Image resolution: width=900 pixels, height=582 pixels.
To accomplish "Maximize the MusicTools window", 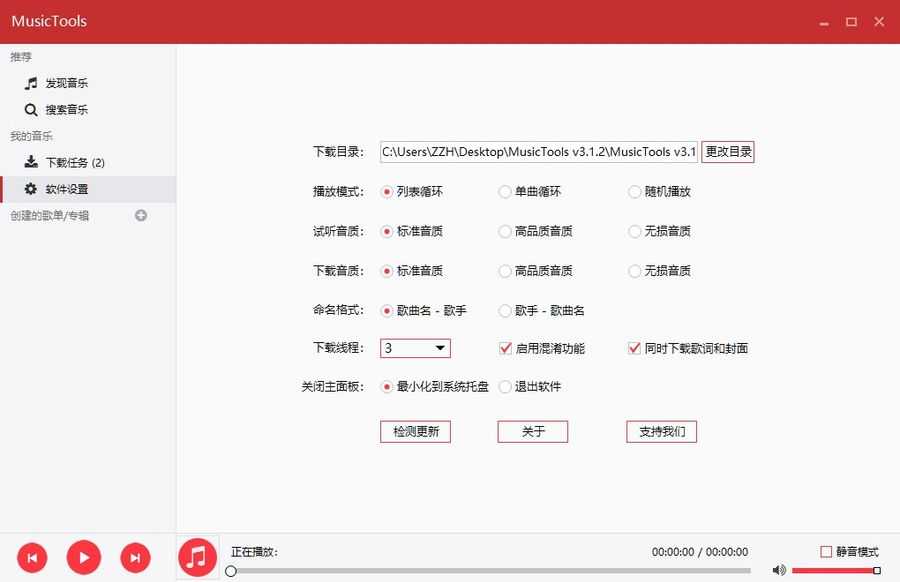I will [851, 22].
